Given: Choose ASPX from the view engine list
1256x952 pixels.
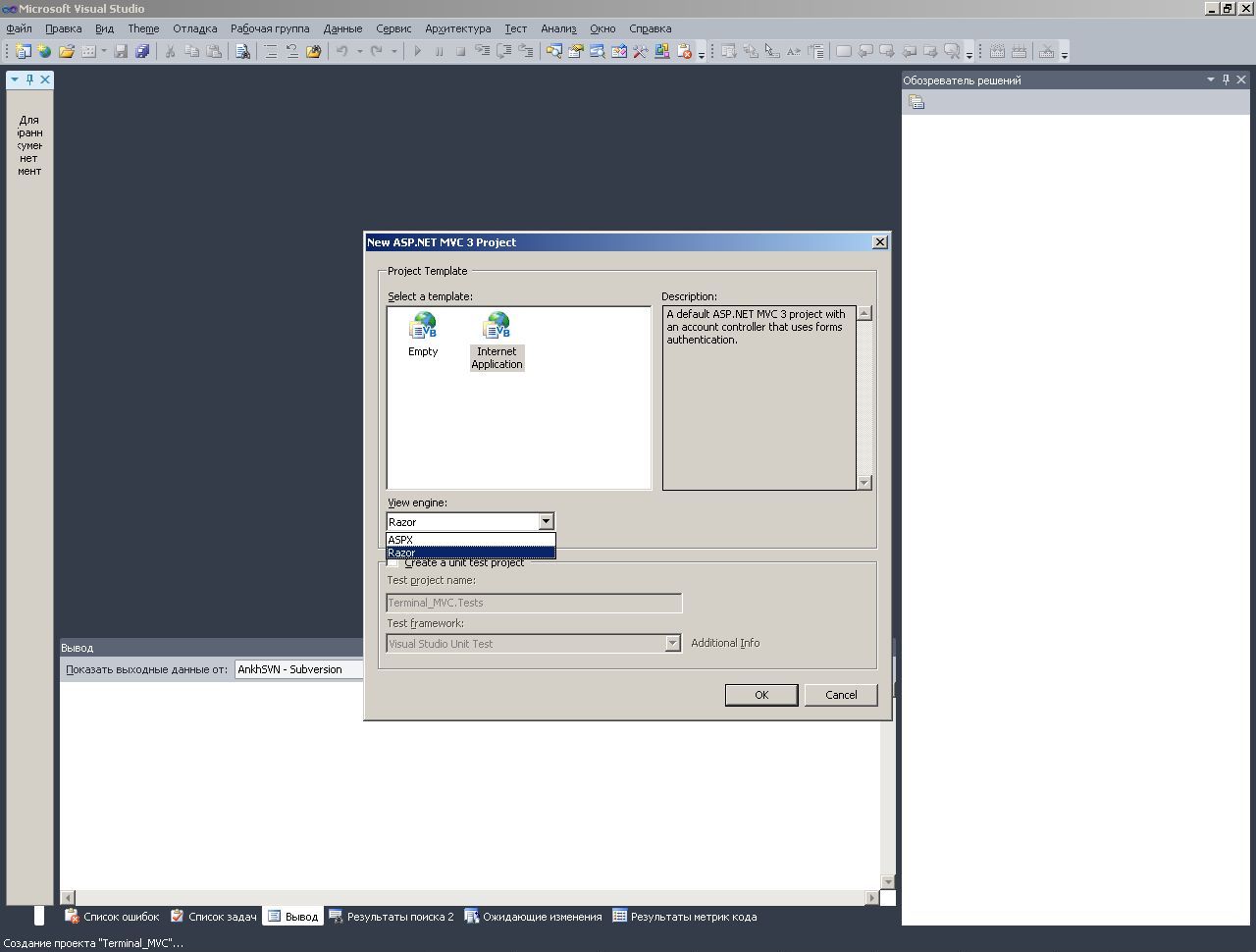Looking at the screenshot, I should tap(471, 540).
